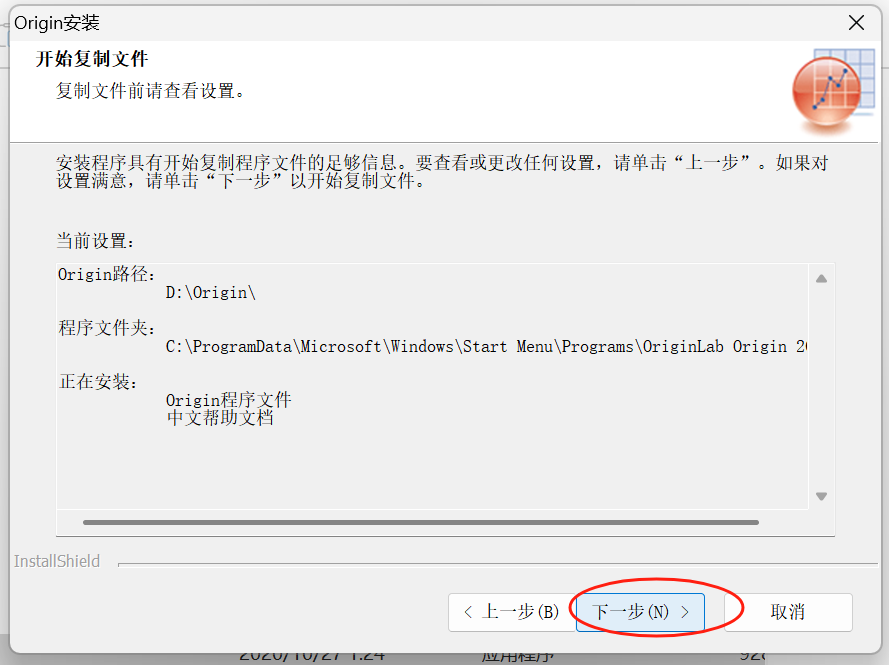
Task: Click the horizontal scrollbar under the settings box
Action: (421, 522)
